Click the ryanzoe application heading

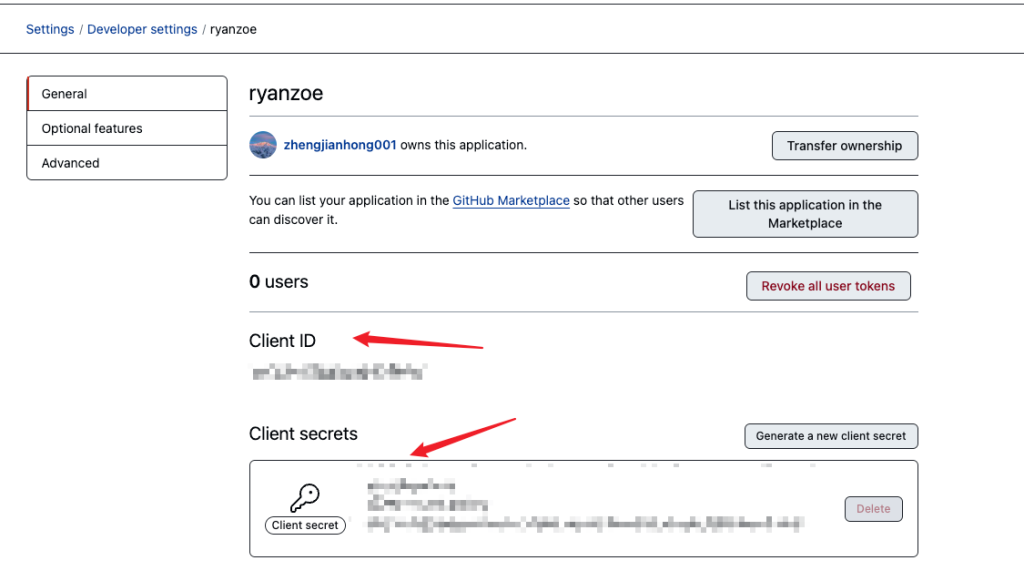tap(286, 93)
